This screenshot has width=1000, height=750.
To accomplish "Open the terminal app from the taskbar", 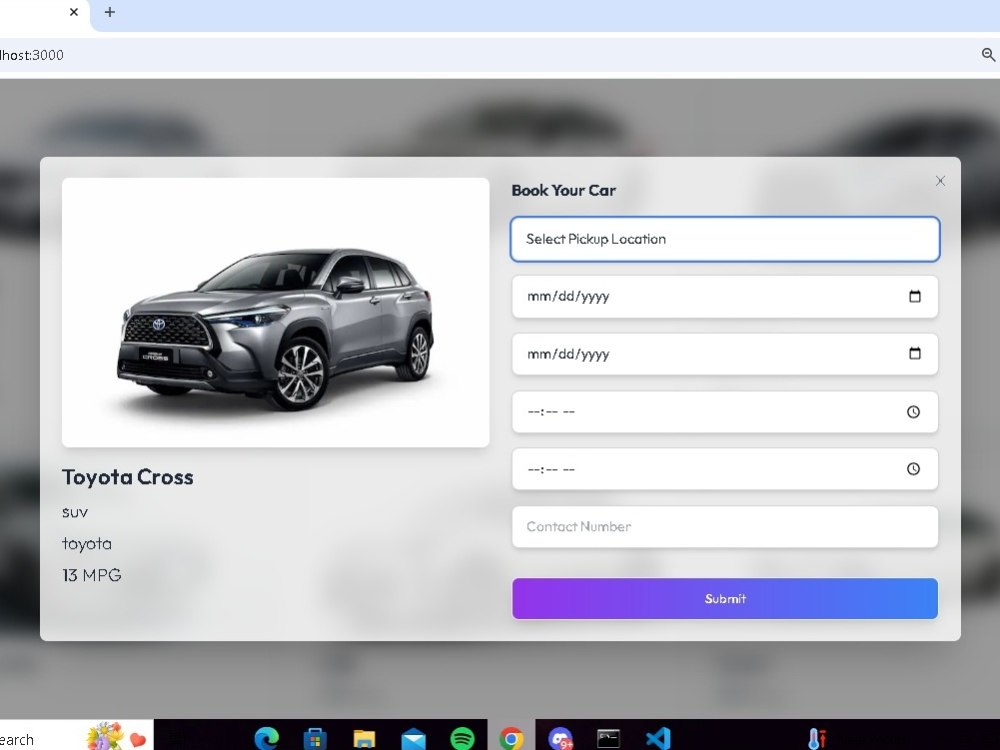I will click(x=608, y=739).
